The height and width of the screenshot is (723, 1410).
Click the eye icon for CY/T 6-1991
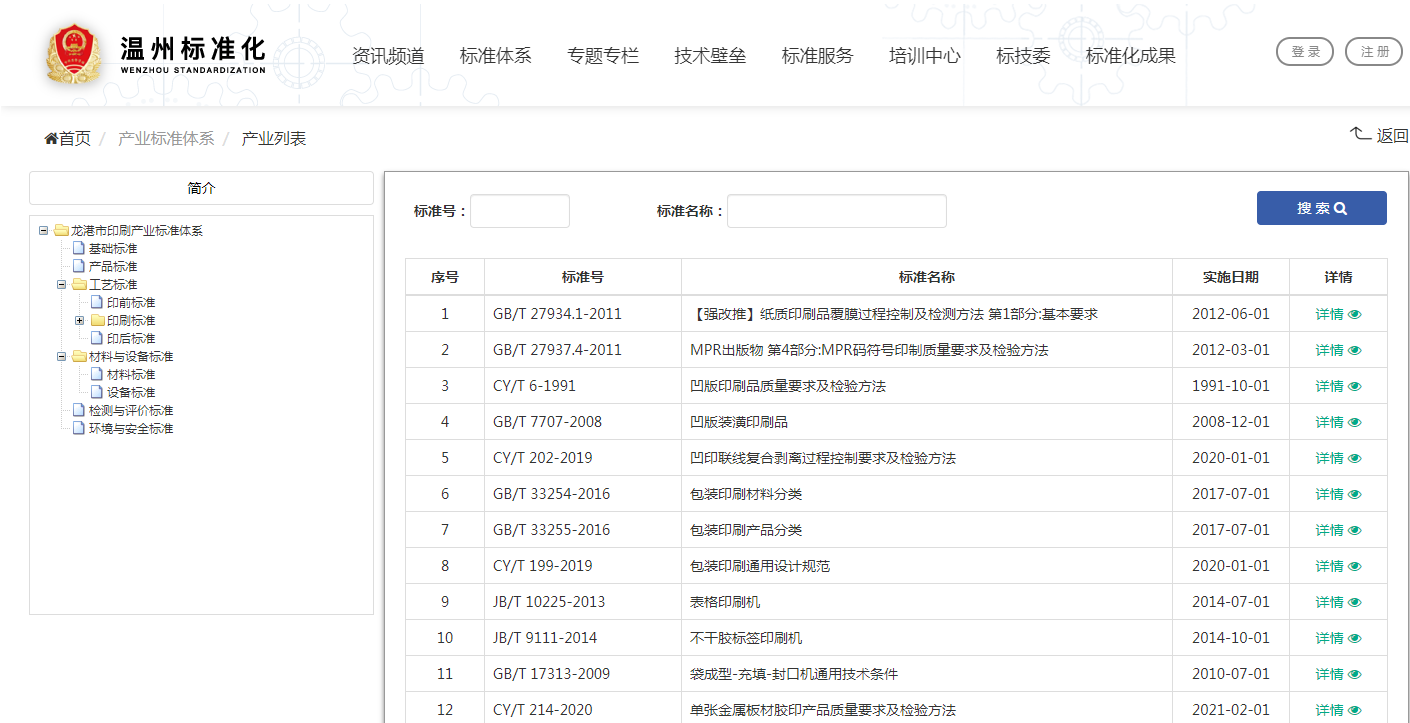coord(1355,386)
